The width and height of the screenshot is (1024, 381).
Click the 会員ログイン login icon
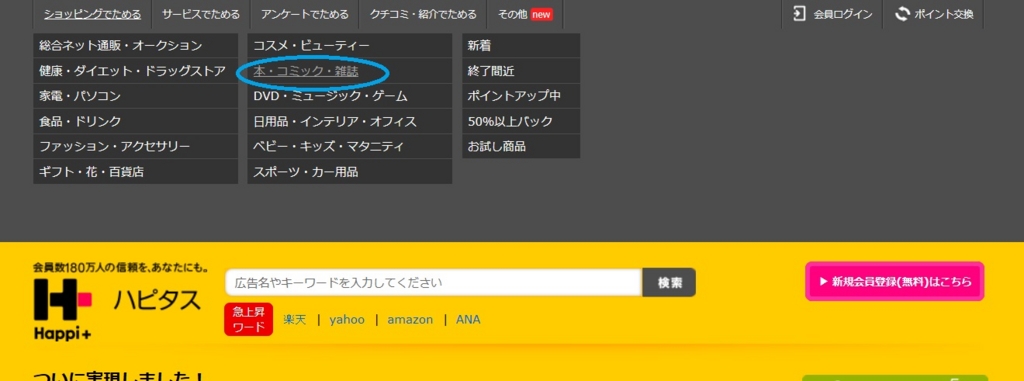point(799,14)
